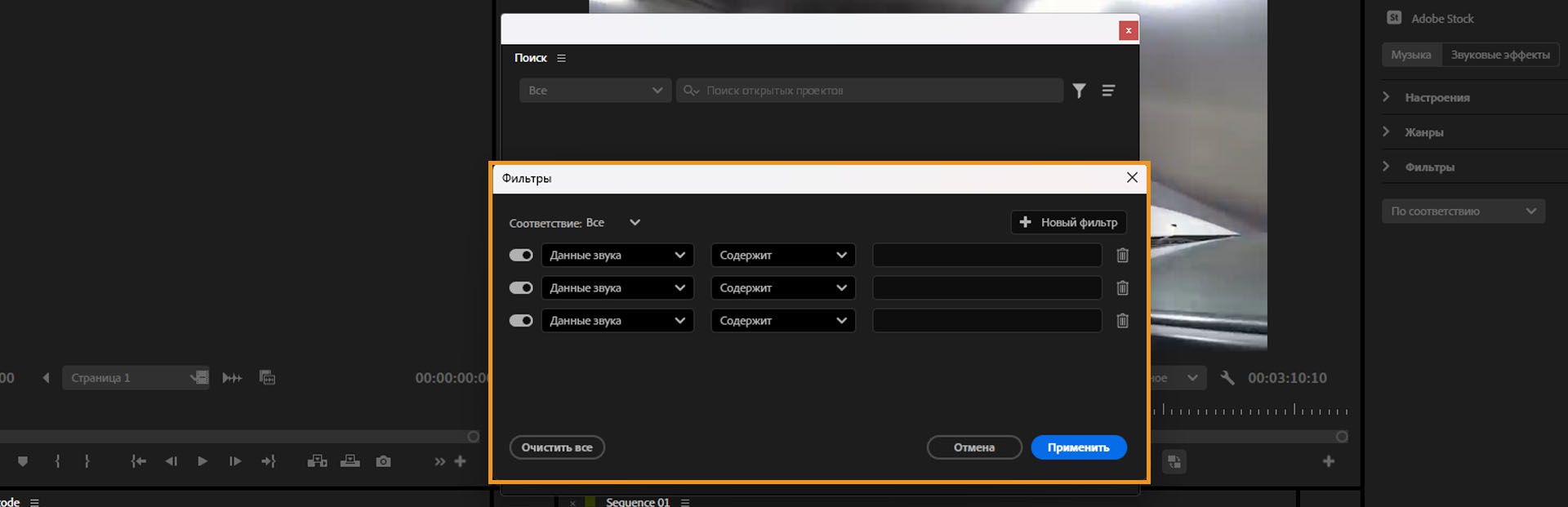
Task: Switch to the 'Звуковые эффекты' tab
Action: [x=1500, y=55]
